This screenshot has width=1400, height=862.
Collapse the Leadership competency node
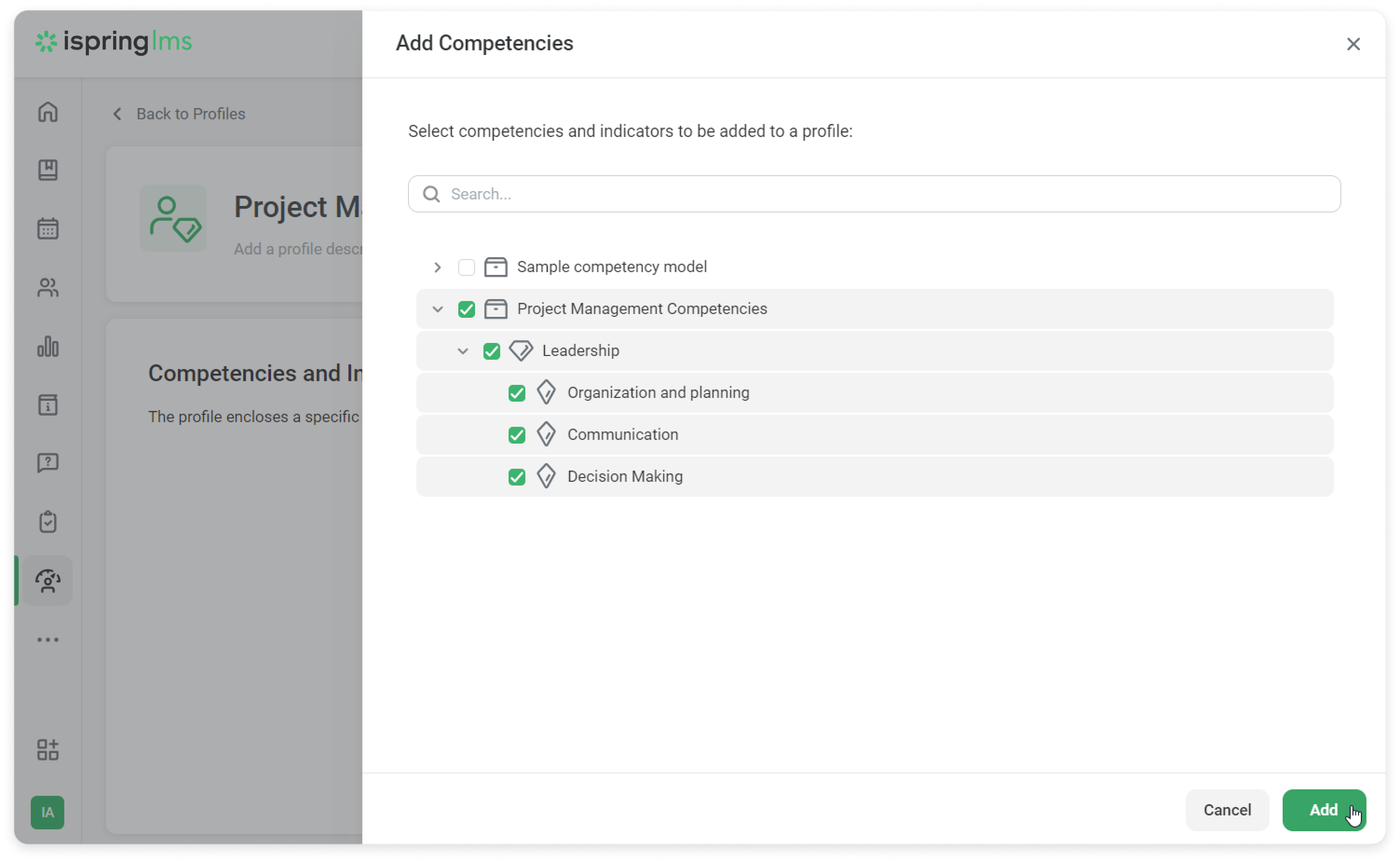pos(462,351)
